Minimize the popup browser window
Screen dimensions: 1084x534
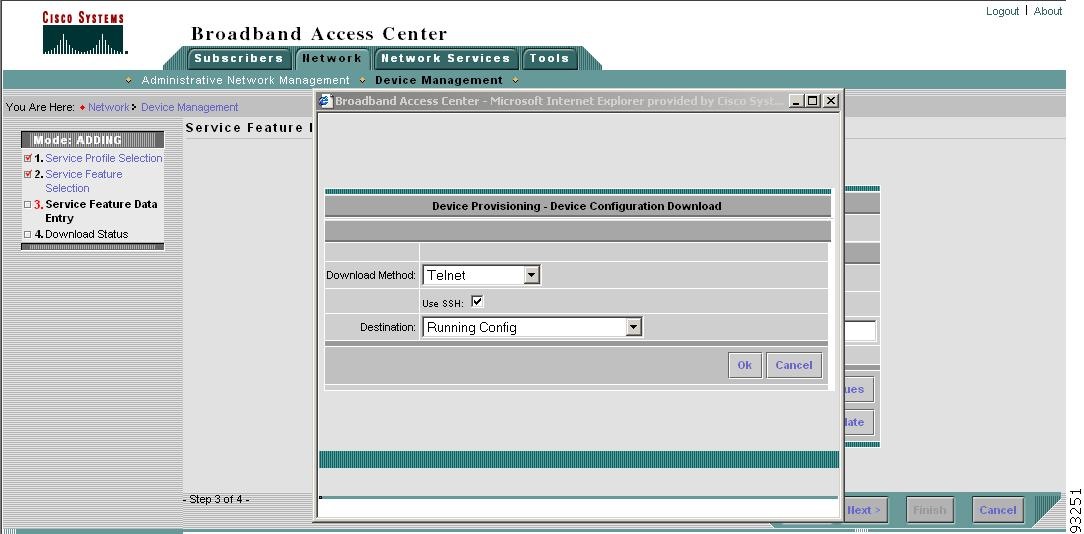tap(796, 101)
